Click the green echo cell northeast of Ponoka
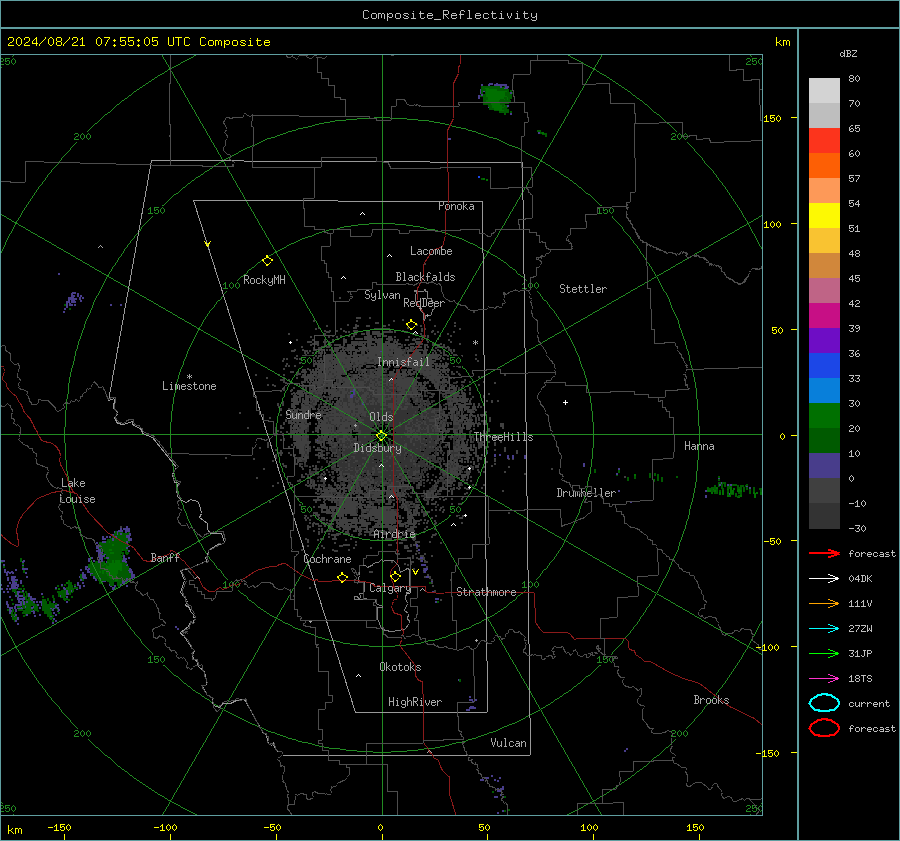 (495, 97)
